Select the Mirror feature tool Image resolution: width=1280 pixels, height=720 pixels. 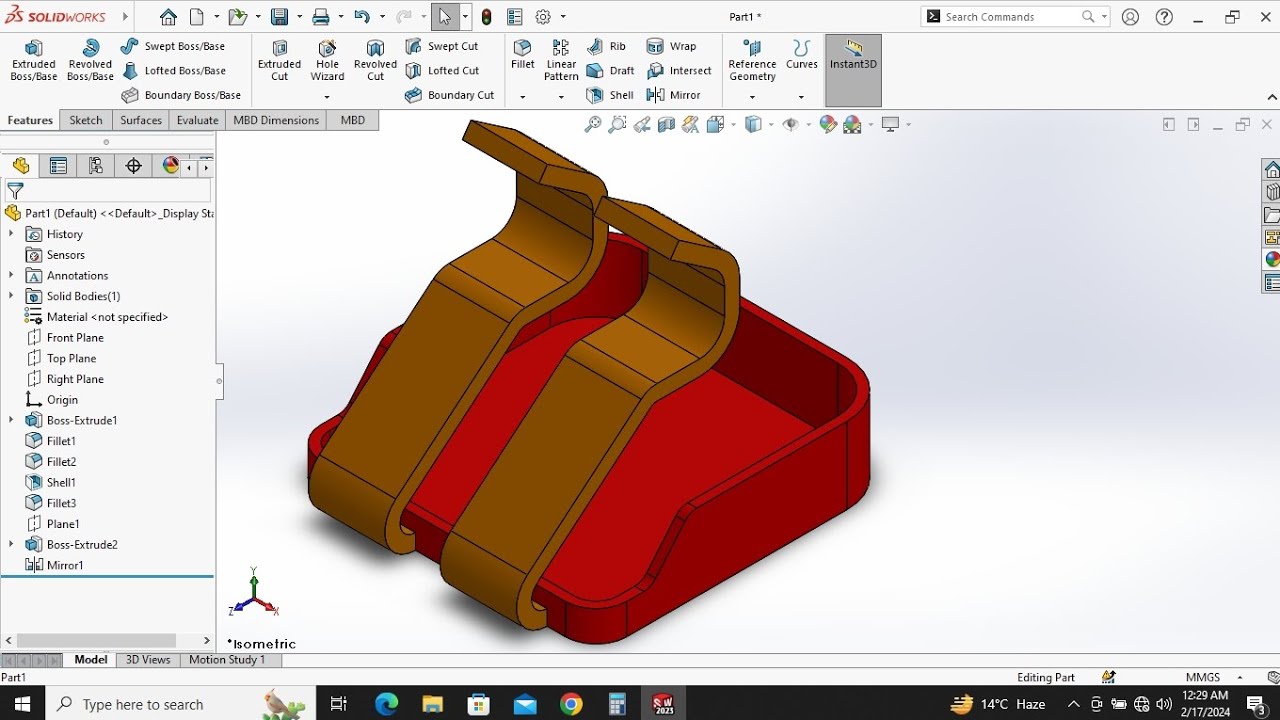coord(674,95)
